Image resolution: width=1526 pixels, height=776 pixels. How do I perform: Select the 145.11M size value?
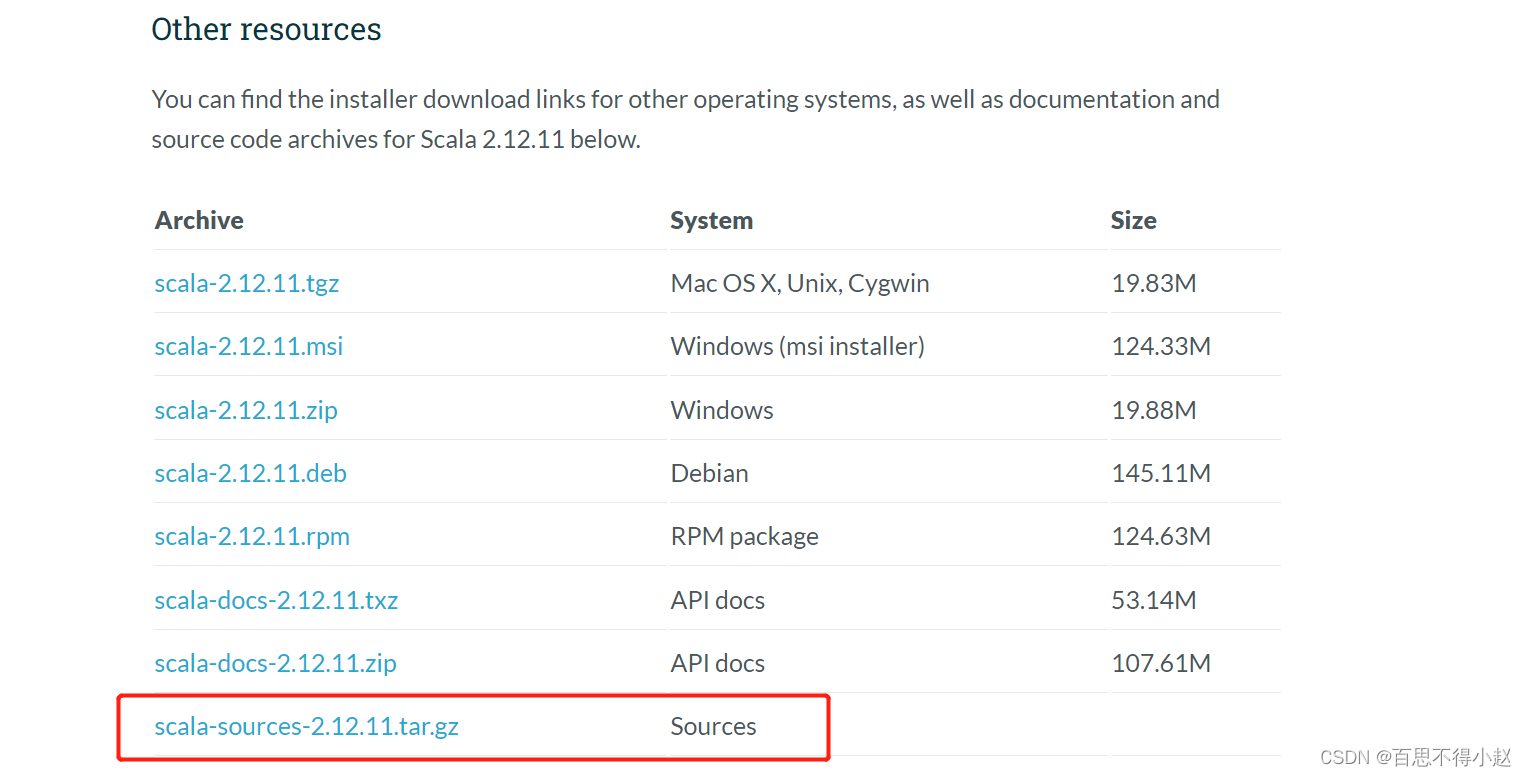click(x=1161, y=473)
